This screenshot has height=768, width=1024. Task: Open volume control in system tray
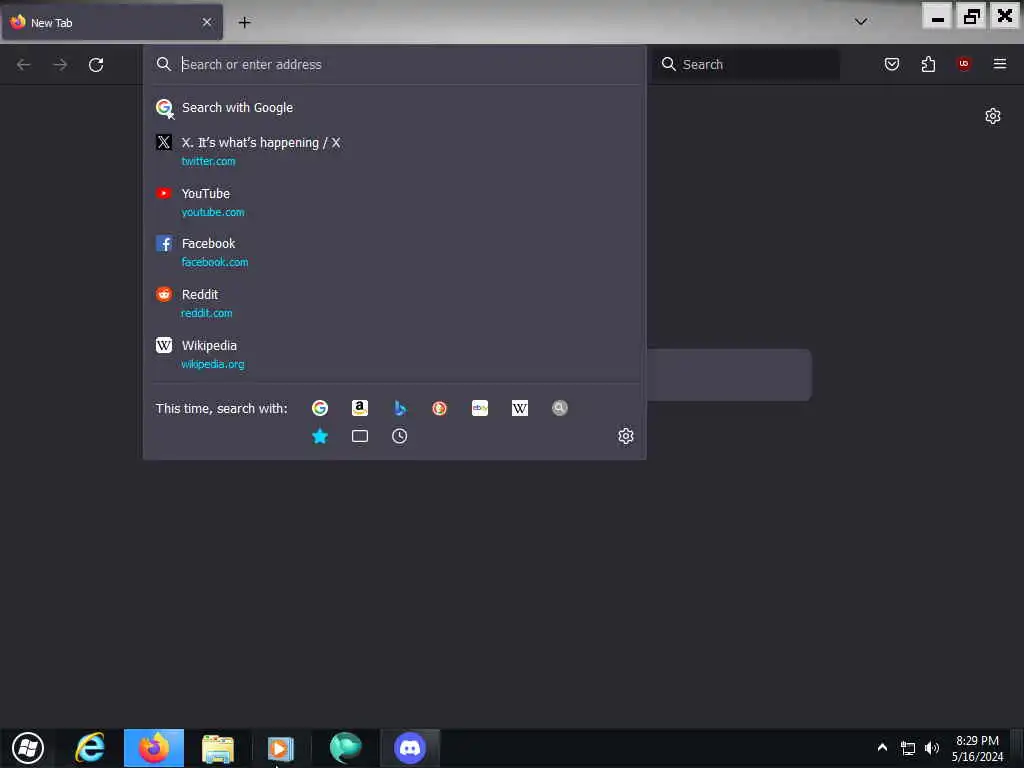point(932,748)
